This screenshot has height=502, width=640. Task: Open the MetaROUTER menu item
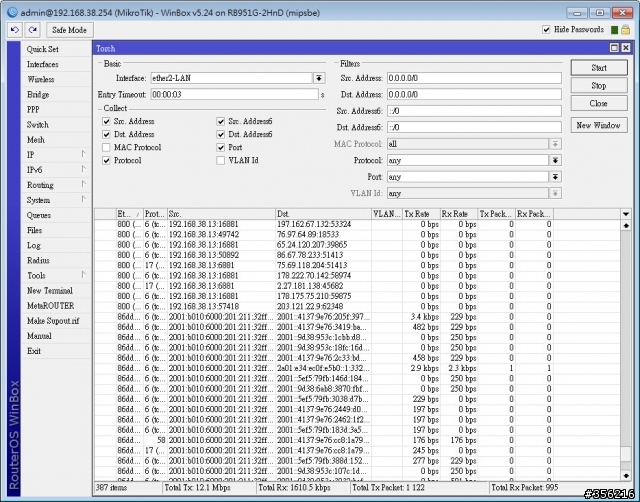(56, 306)
